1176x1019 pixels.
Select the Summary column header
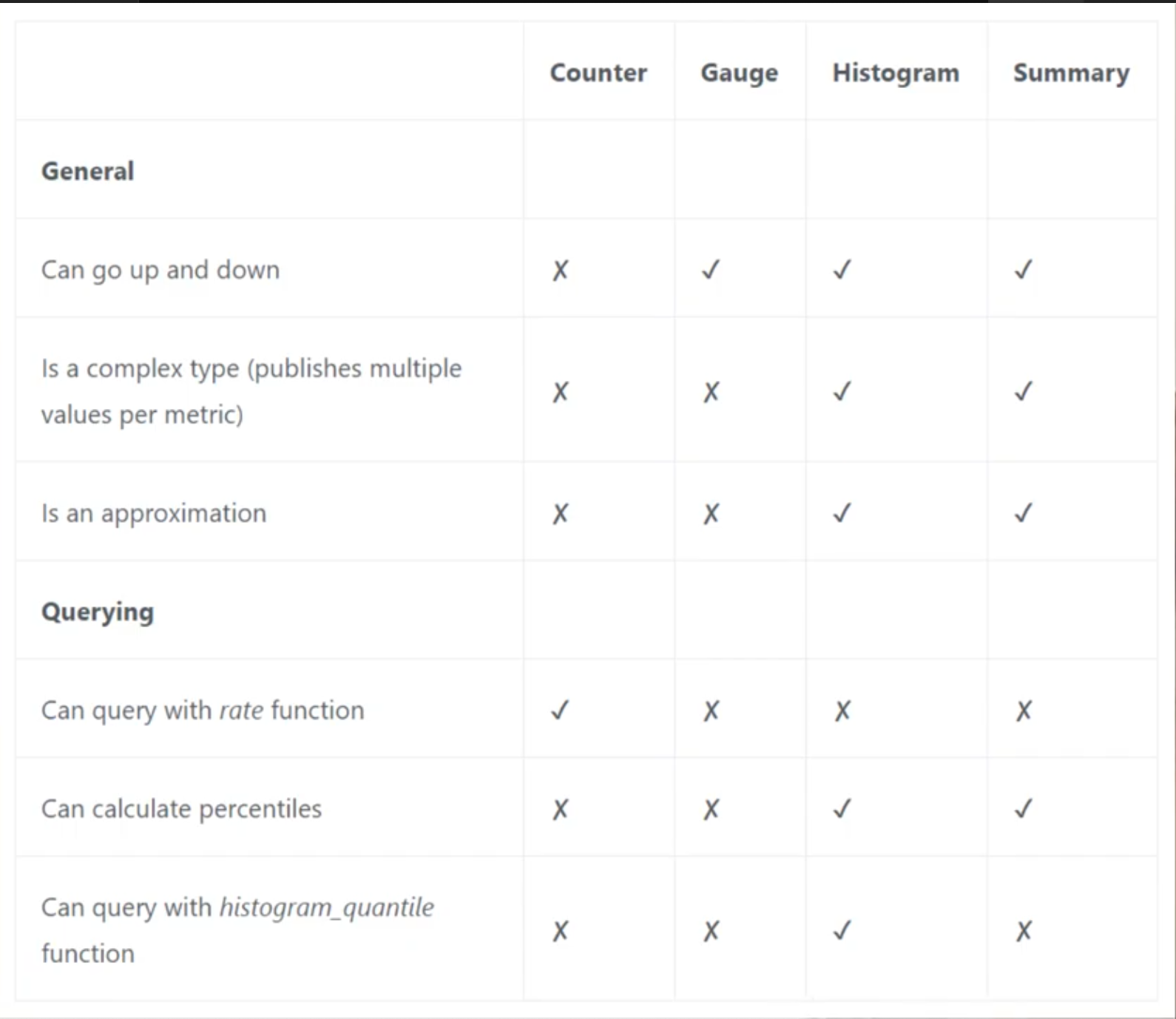click(1071, 72)
